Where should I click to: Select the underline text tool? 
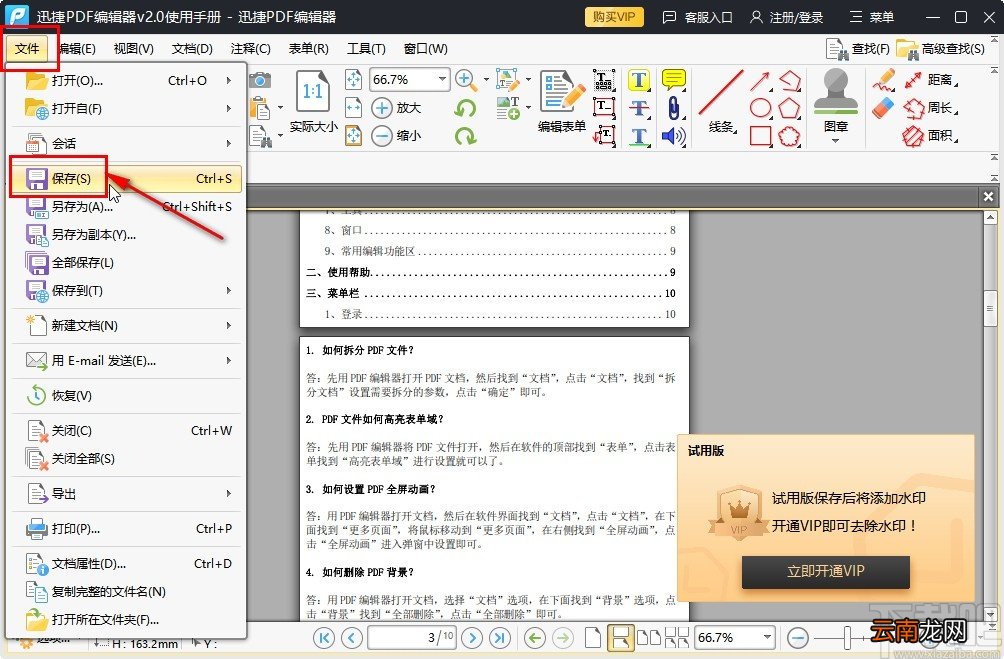coord(639,136)
